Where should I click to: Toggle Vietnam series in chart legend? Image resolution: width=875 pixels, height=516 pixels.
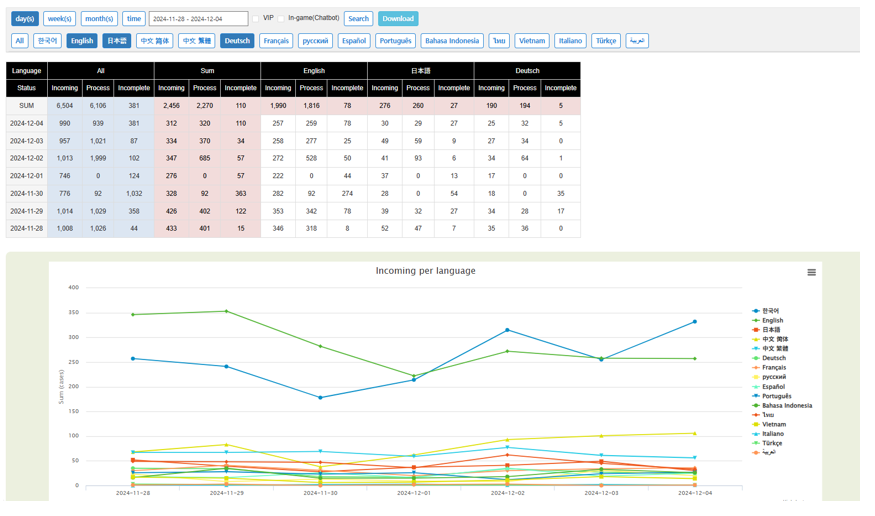tap(773, 424)
